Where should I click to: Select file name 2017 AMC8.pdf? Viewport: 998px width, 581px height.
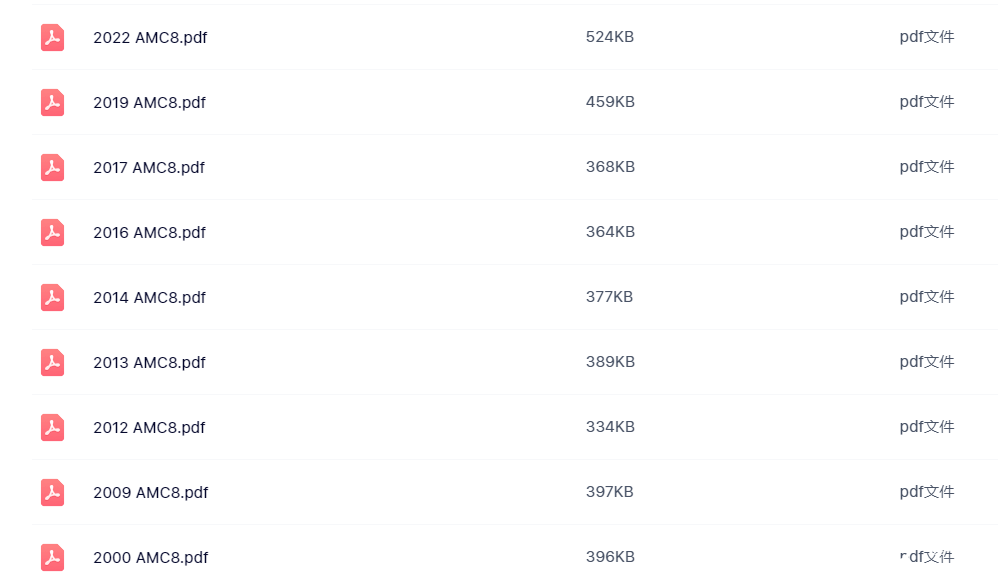coord(149,167)
